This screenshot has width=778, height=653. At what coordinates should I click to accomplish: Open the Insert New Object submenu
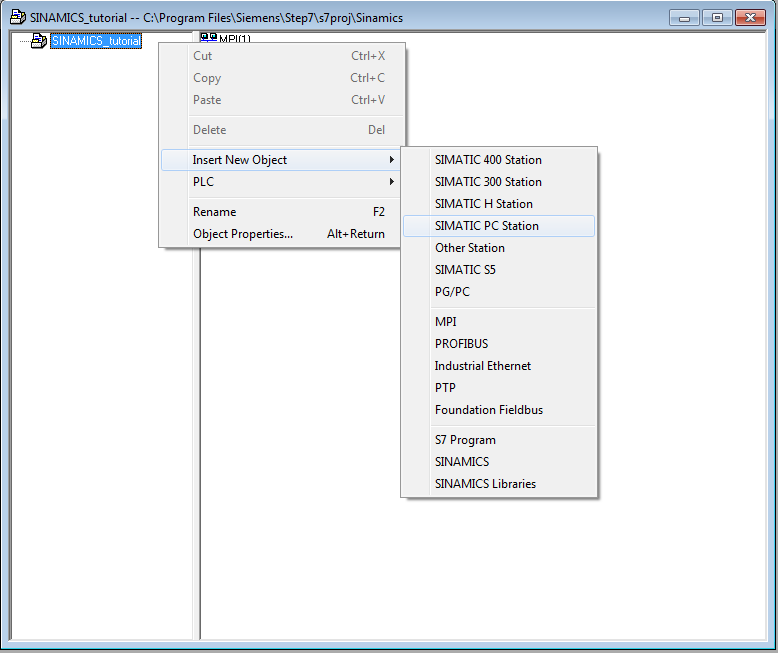point(281,160)
